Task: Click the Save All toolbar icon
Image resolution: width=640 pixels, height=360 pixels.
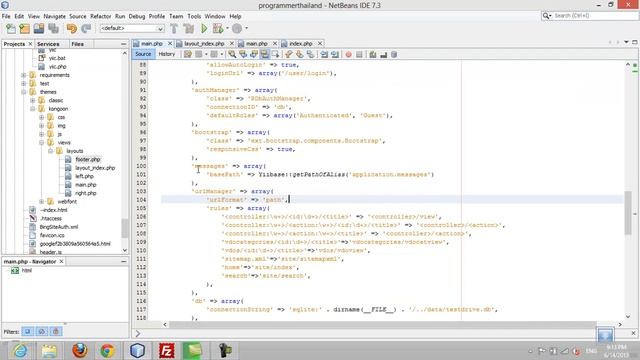Action: click(53, 28)
